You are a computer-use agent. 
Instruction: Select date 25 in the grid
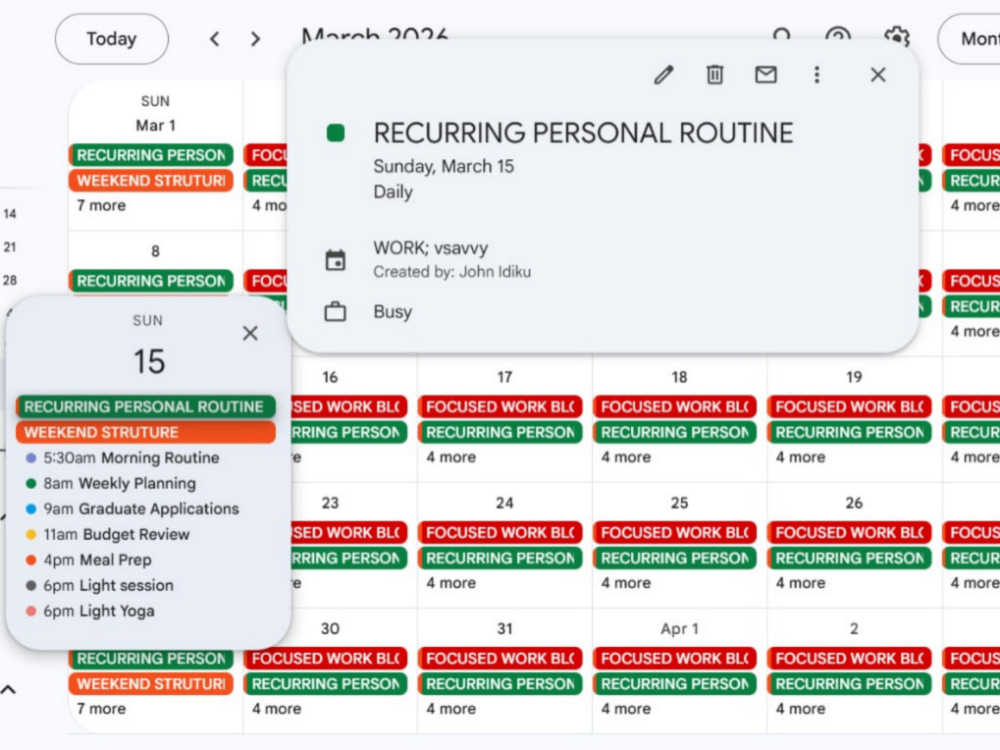[x=679, y=503]
